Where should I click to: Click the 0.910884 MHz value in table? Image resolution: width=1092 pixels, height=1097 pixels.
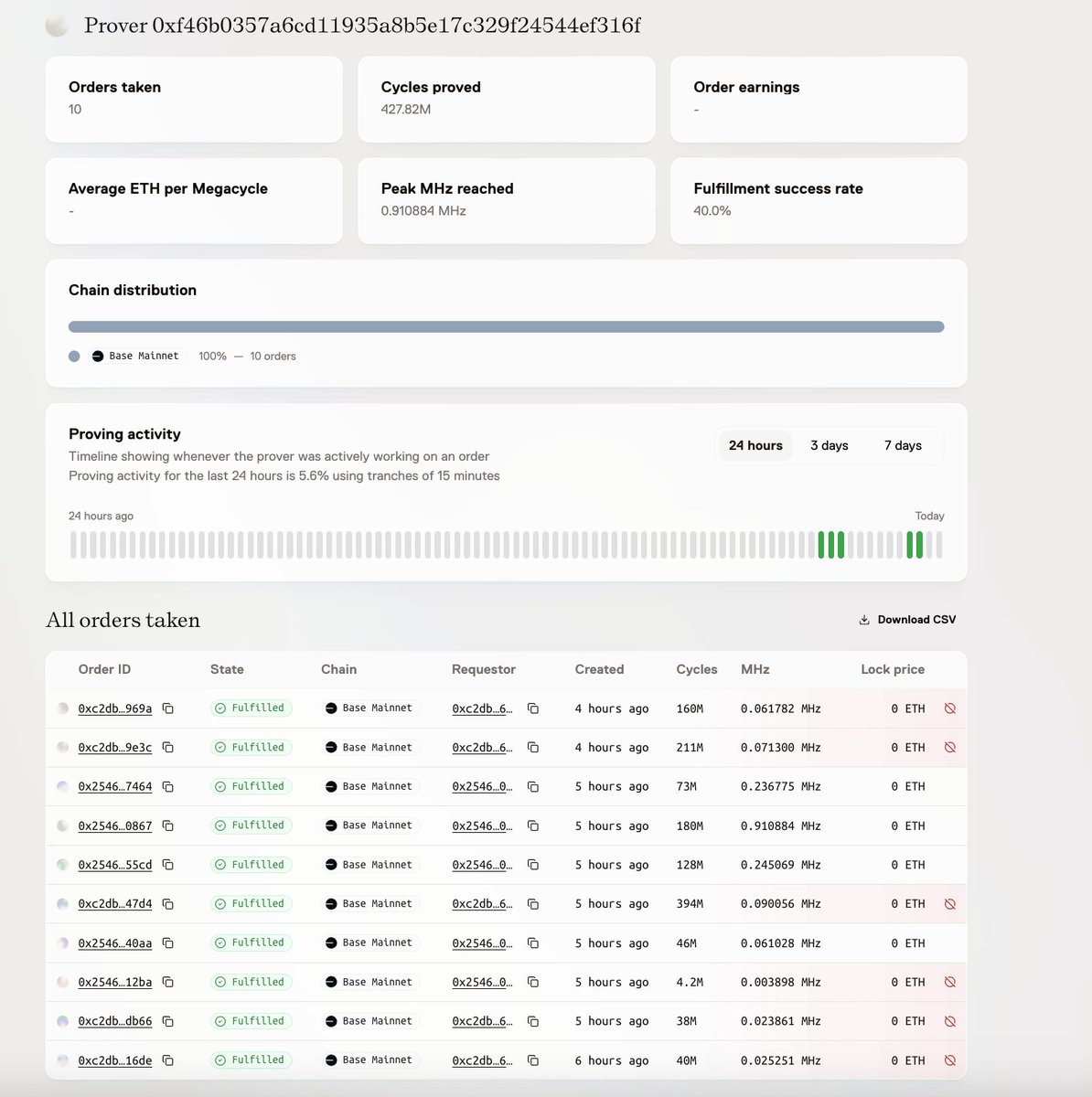click(x=781, y=825)
